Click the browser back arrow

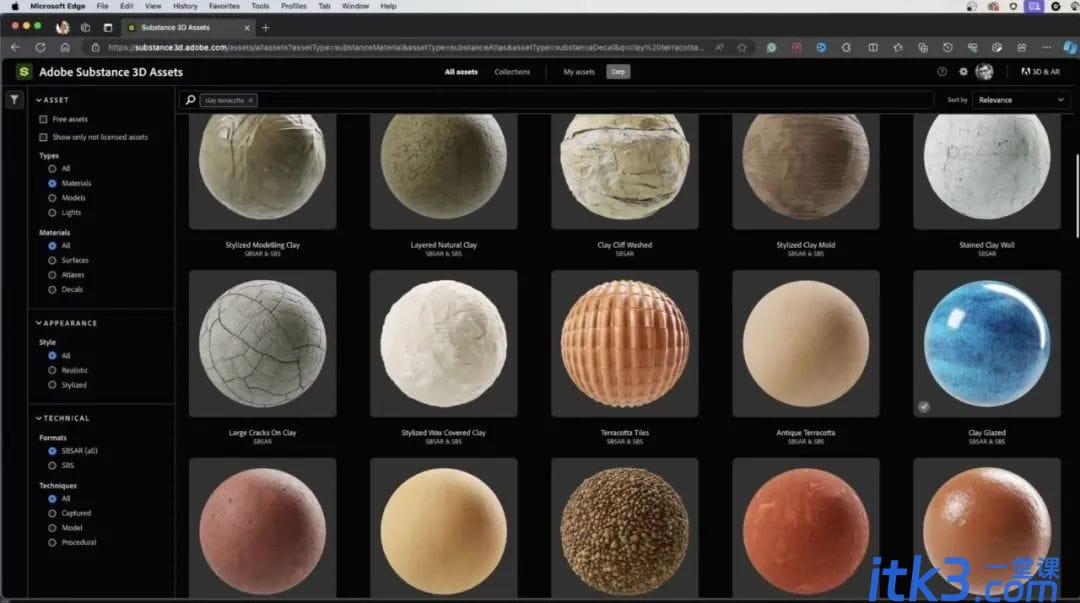(x=15, y=48)
